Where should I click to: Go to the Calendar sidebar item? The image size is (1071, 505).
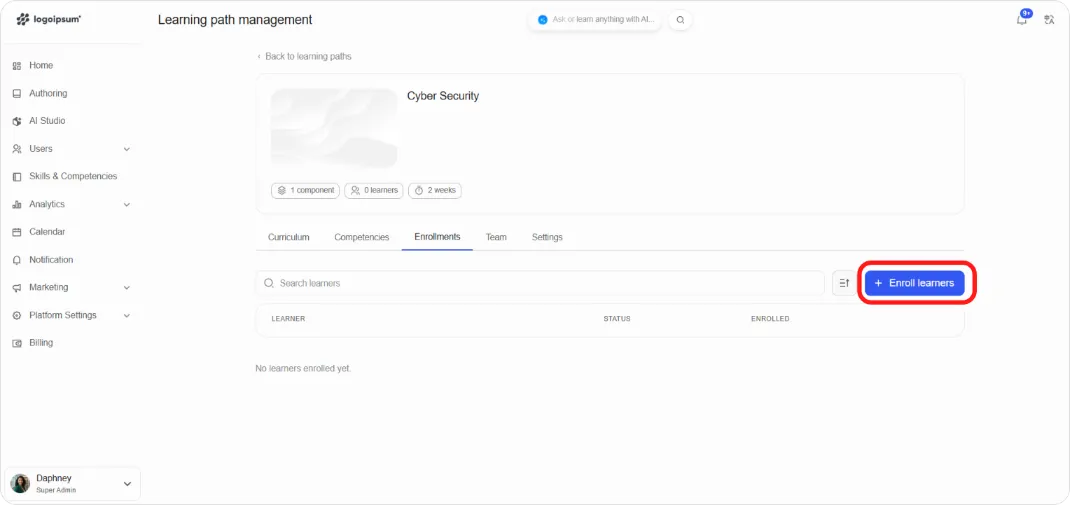coord(47,232)
